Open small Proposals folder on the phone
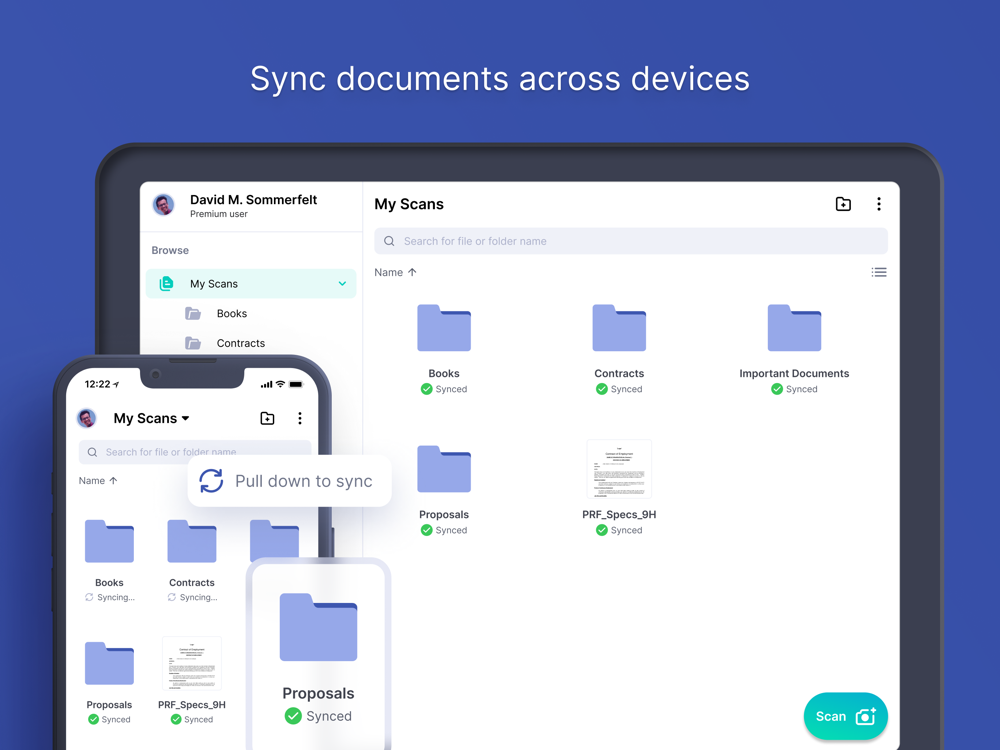 (109, 663)
